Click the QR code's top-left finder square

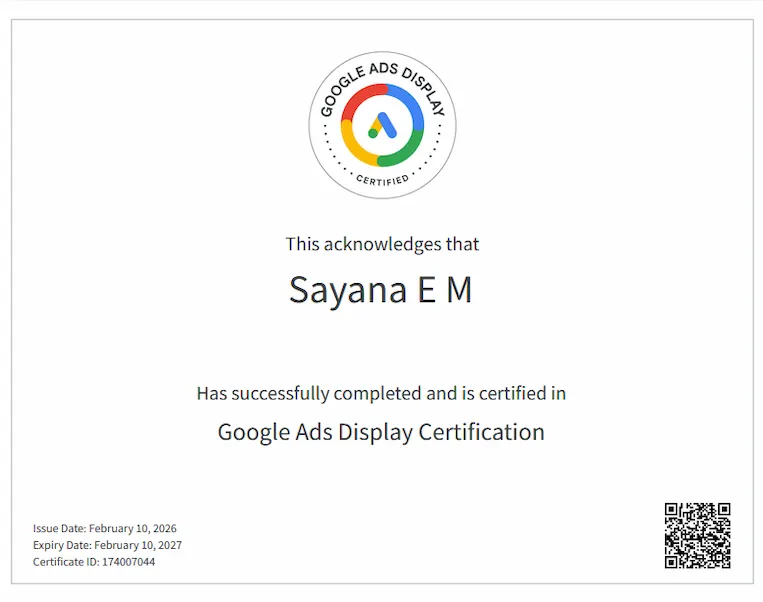click(673, 511)
